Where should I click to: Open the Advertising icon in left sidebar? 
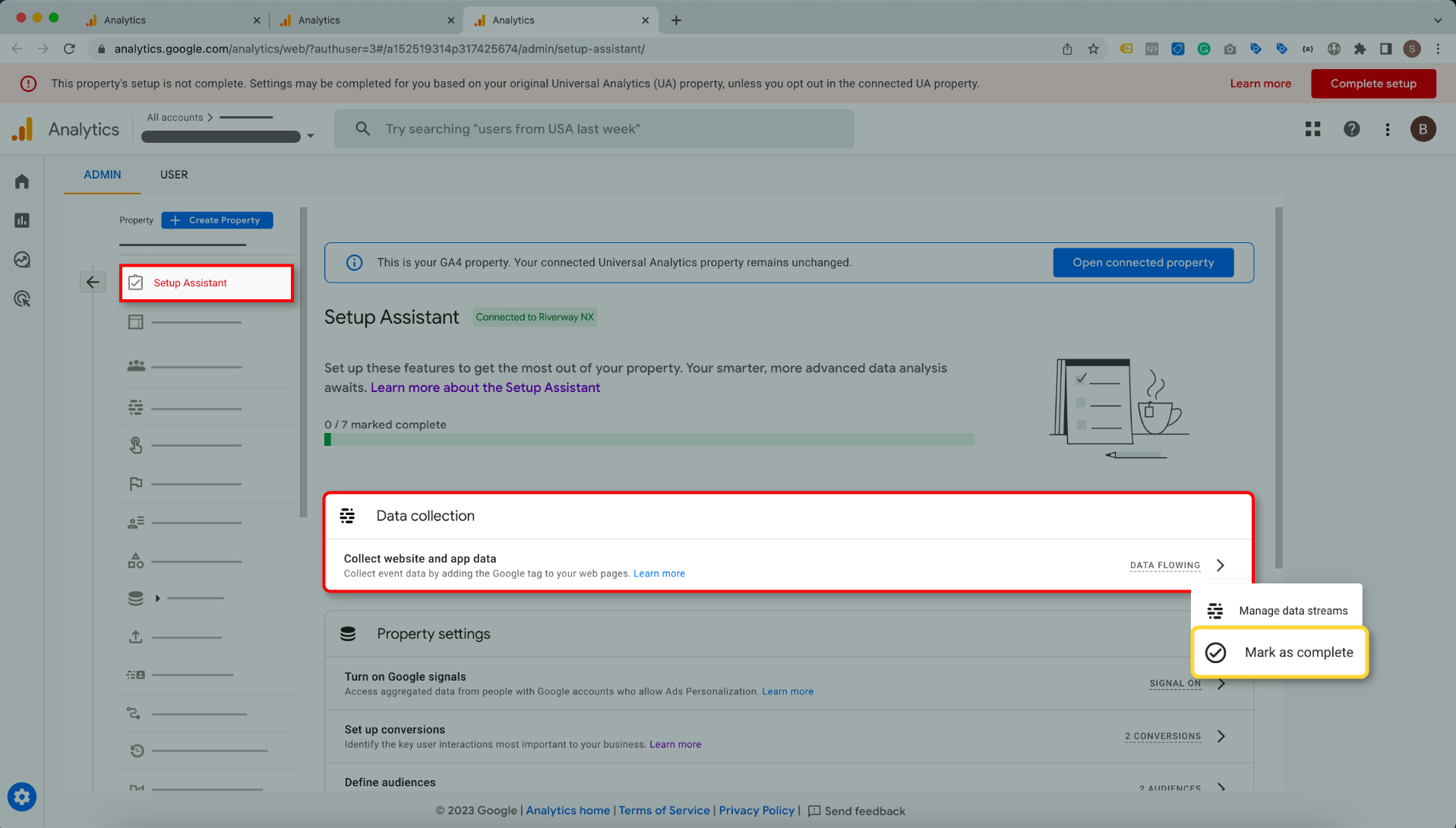point(22,299)
